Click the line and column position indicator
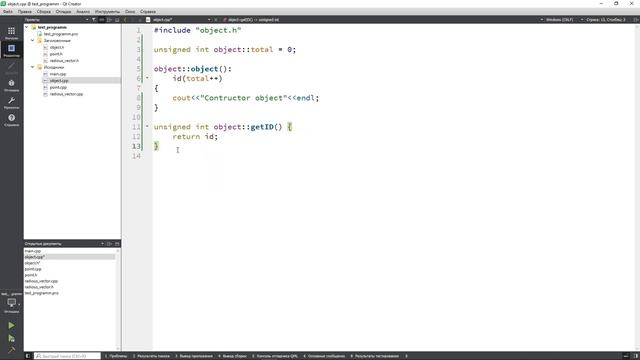Image resolution: width=640 pixels, height=360 pixels. pos(606,20)
